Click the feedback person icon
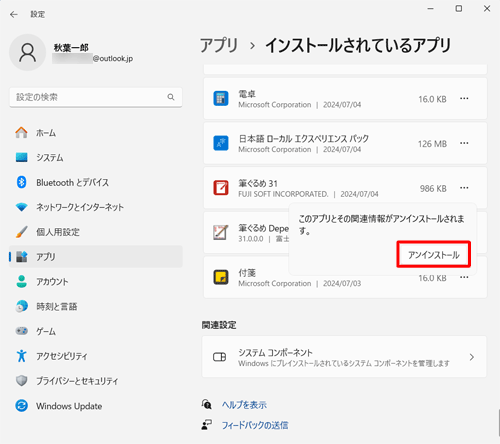The image size is (500, 444). click(x=207, y=425)
